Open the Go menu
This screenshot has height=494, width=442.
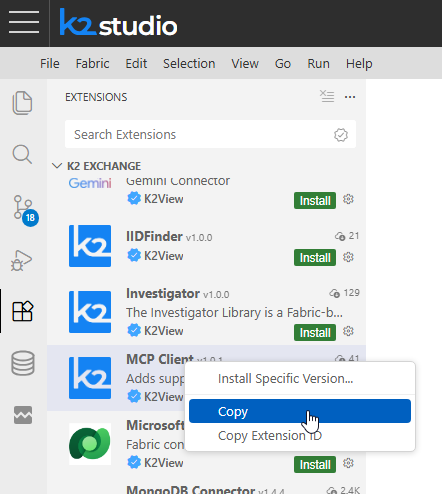[283, 63]
